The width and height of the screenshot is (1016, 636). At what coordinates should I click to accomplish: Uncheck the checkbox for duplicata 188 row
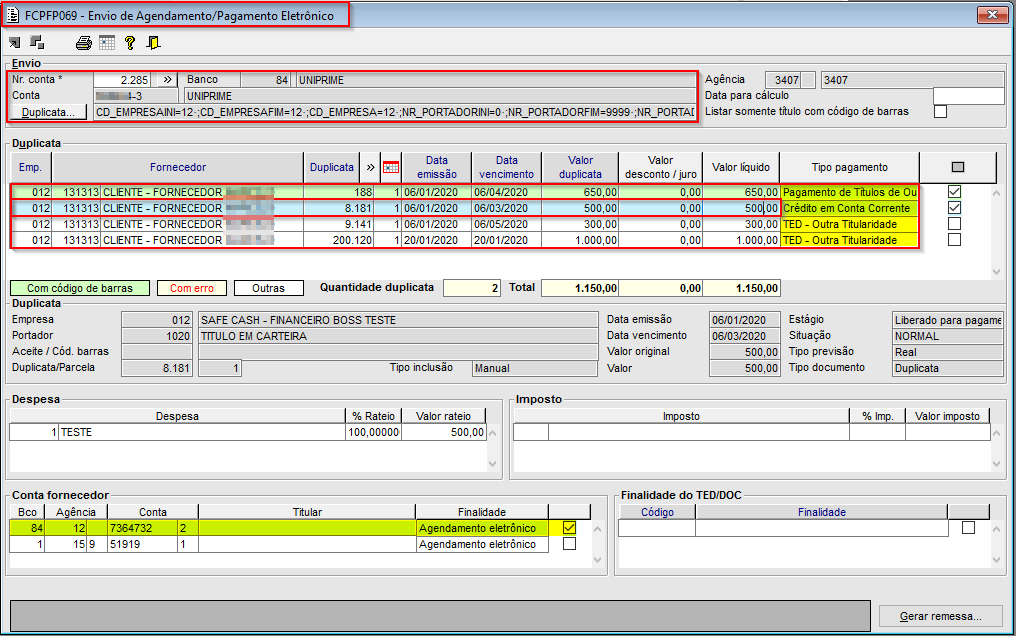click(954, 192)
